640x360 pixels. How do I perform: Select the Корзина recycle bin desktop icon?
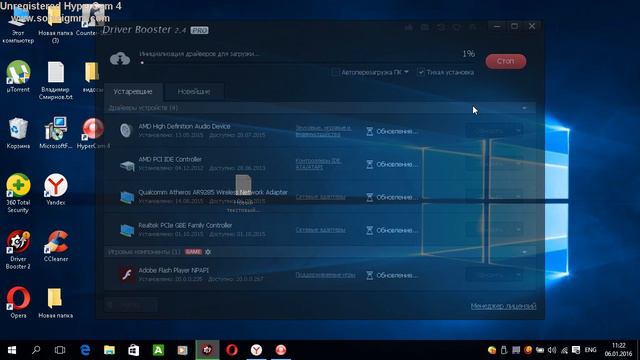point(18,133)
